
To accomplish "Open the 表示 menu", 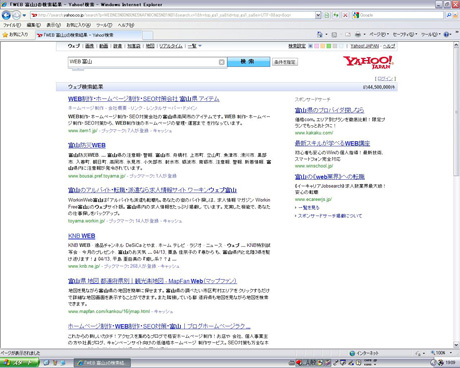I will (x=53, y=25).
